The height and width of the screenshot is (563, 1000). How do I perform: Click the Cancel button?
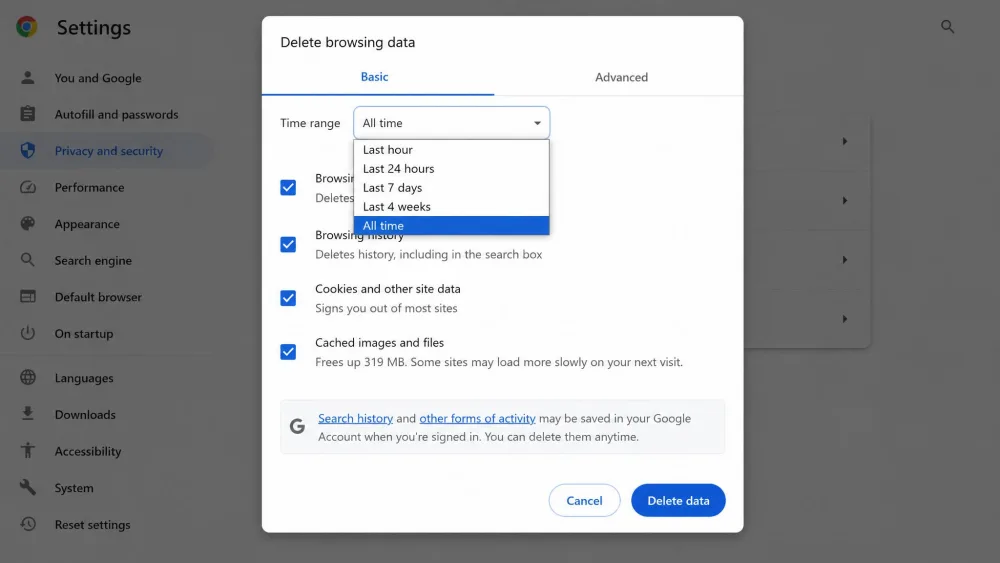click(584, 501)
